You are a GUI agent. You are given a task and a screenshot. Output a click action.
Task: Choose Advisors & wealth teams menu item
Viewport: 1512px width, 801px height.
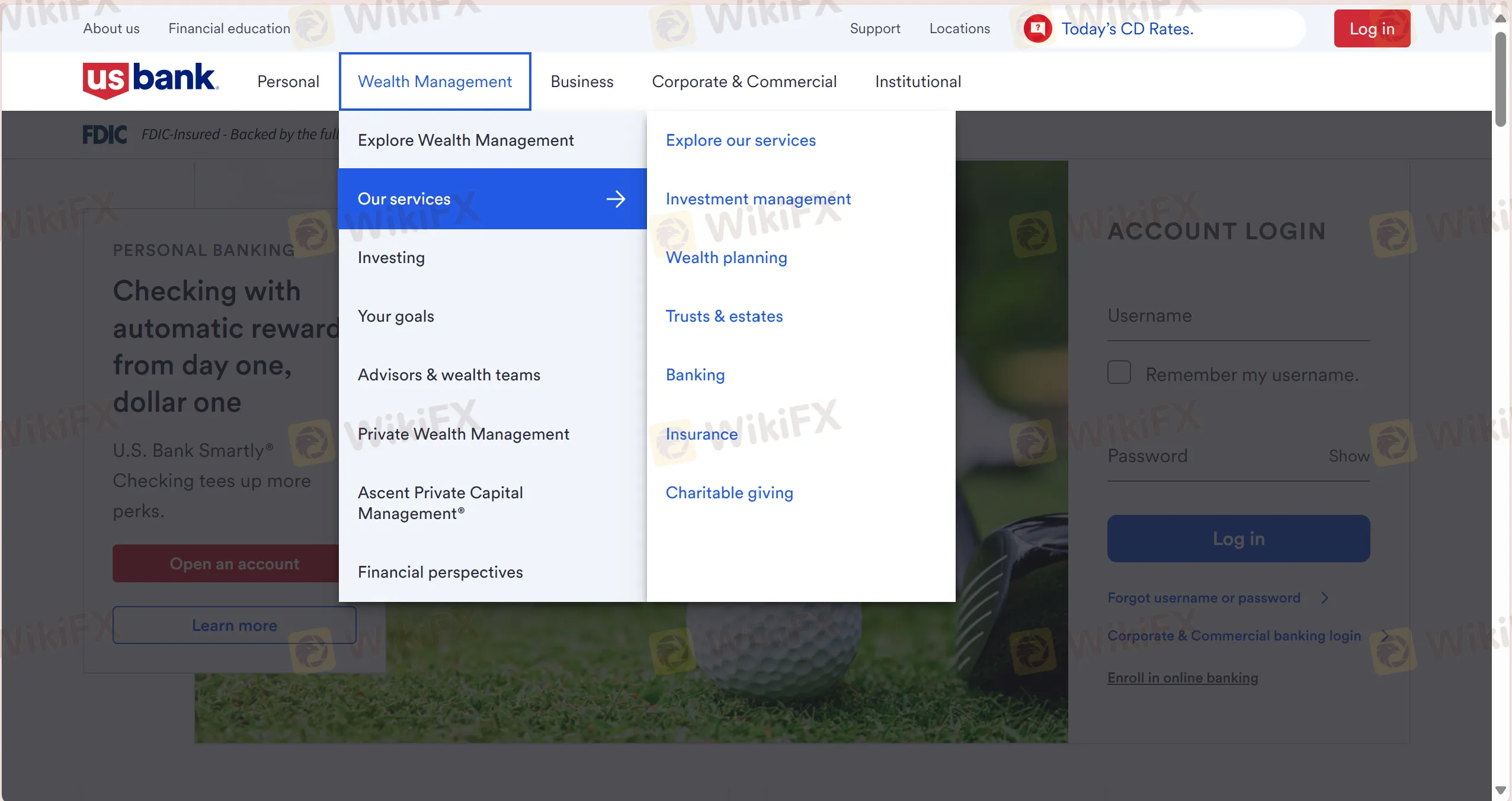tap(449, 375)
